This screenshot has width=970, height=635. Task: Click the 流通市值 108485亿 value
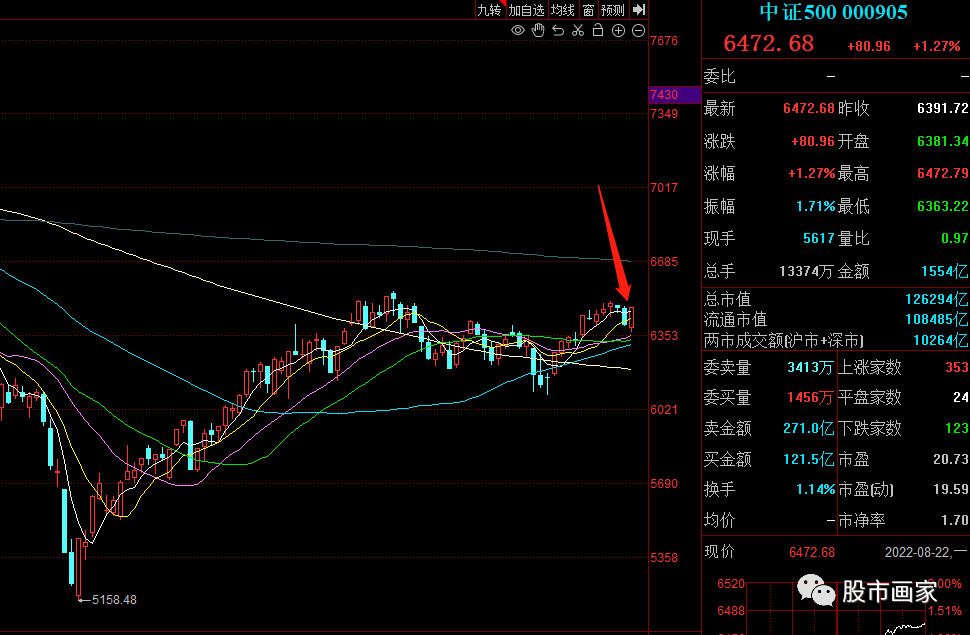click(x=937, y=319)
